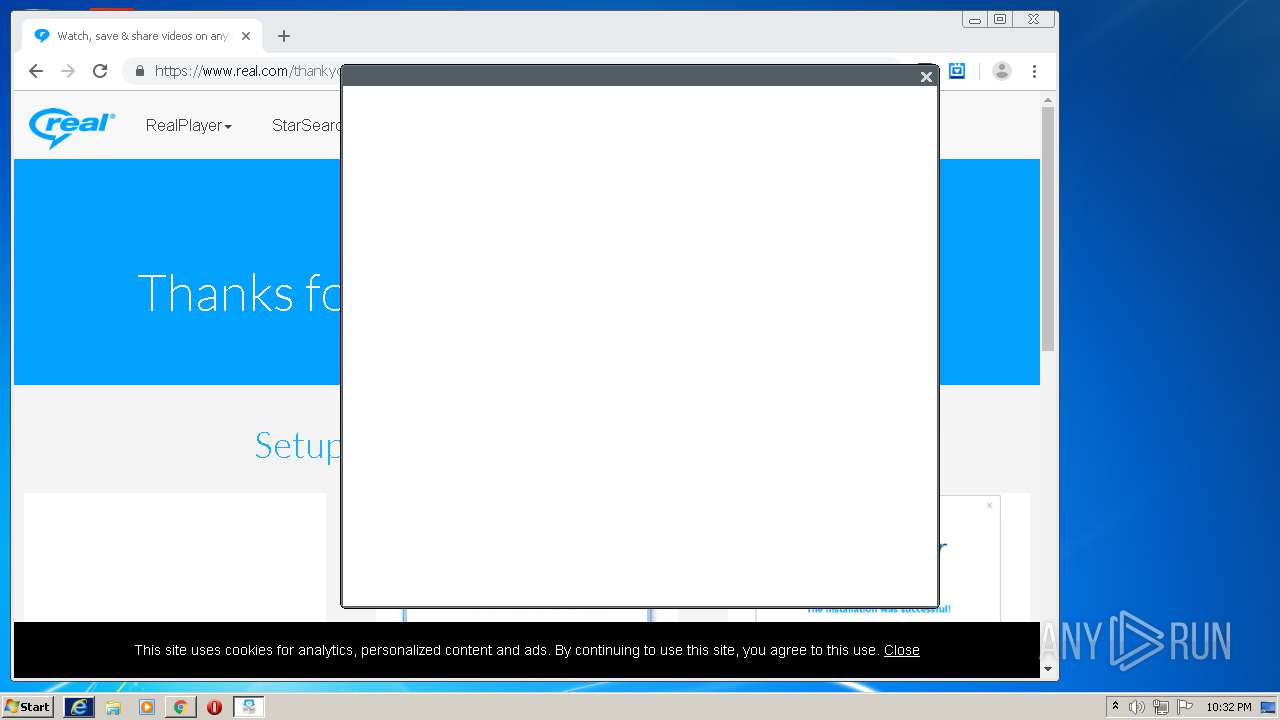The image size is (1280, 720).
Task: Click the vertical scrollbar thumb
Action: pyautogui.click(x=1048, y=228)
